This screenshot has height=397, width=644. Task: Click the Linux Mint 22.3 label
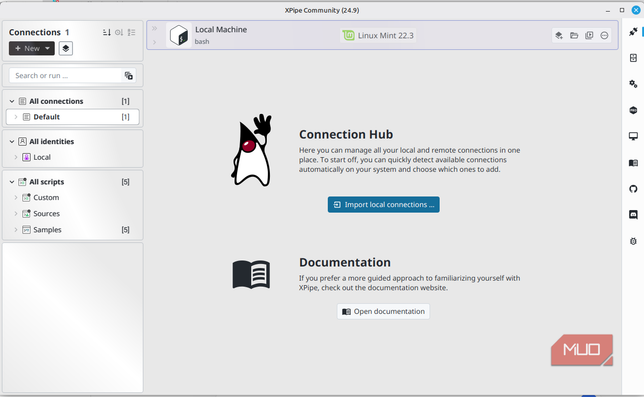[385, 35]
